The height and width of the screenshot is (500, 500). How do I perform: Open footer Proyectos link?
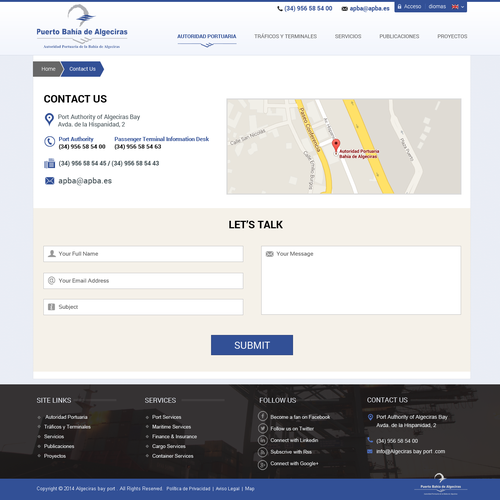click(55, 456)
